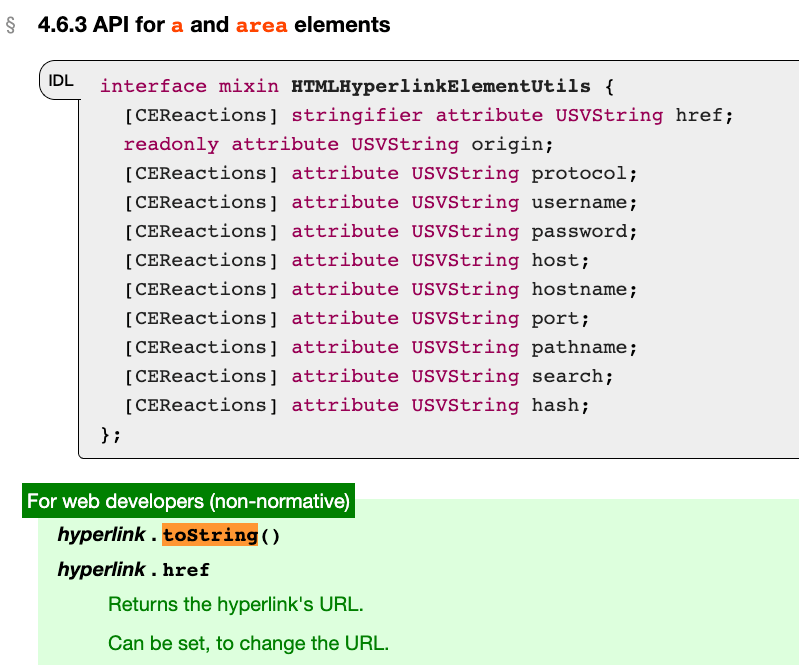This screenshot has height=665, width=799.
Task: Open the hash attribute definition
Action: [x=555, y=406]
